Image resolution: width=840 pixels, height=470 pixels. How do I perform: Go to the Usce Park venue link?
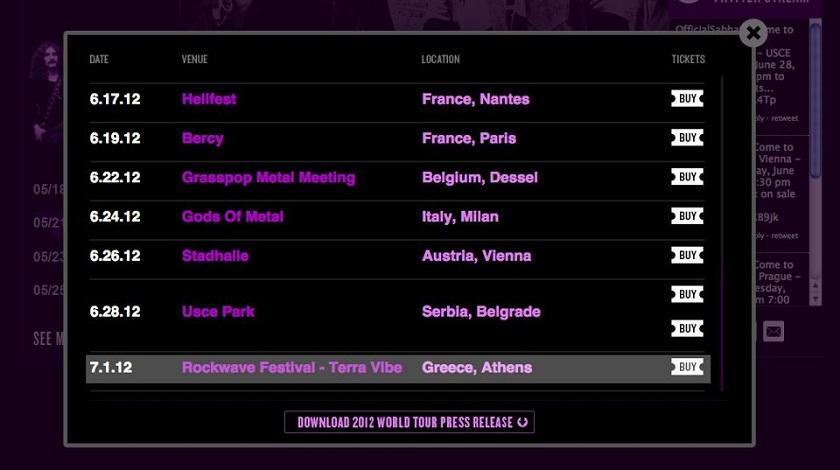tap(218, 311)
